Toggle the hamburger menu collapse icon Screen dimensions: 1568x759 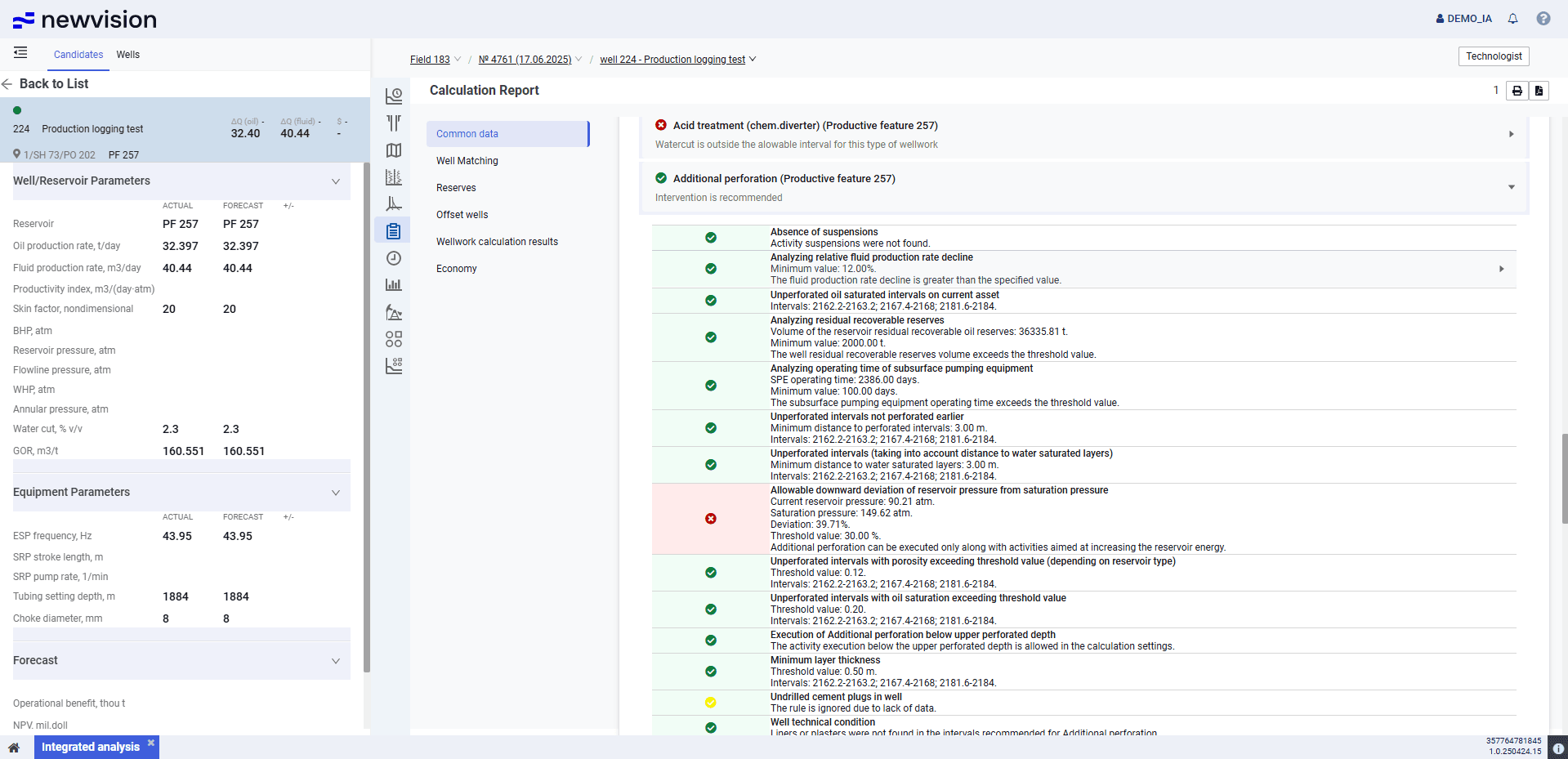[20, 53]
